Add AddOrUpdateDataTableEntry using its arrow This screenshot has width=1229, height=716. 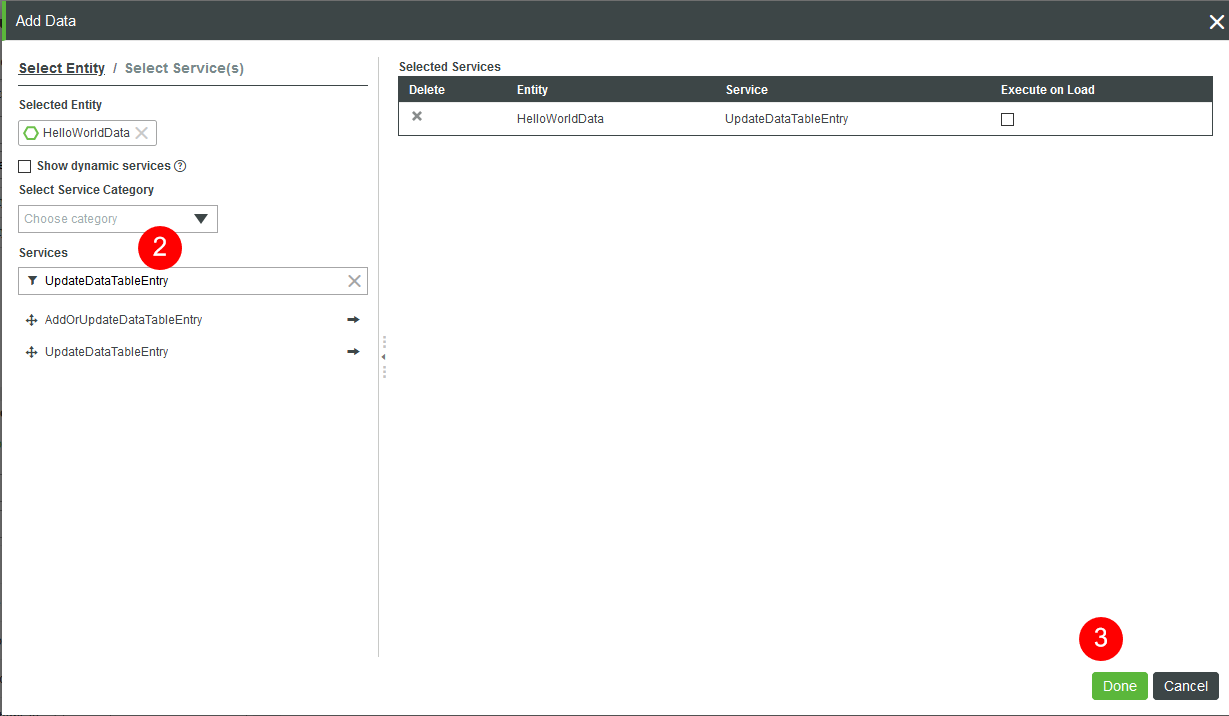352,319
